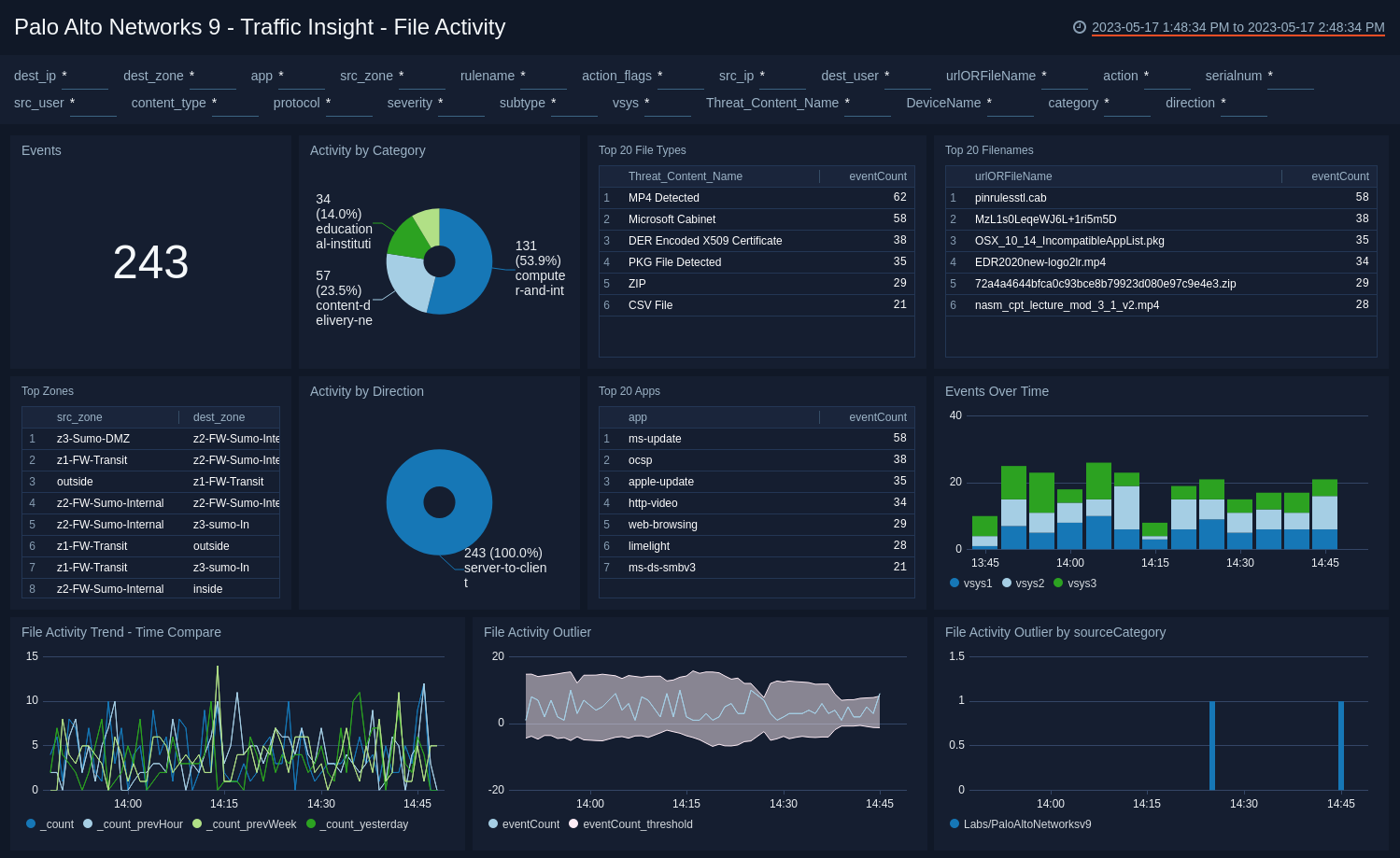Viewport: 1400px width, 858px height.
Task: Click the pinrulesstl.cab filename entry
Action: 1010,197
